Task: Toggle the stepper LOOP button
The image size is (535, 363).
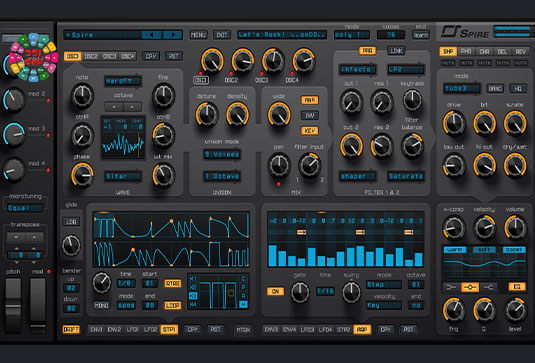Action: tap(173, 305)
